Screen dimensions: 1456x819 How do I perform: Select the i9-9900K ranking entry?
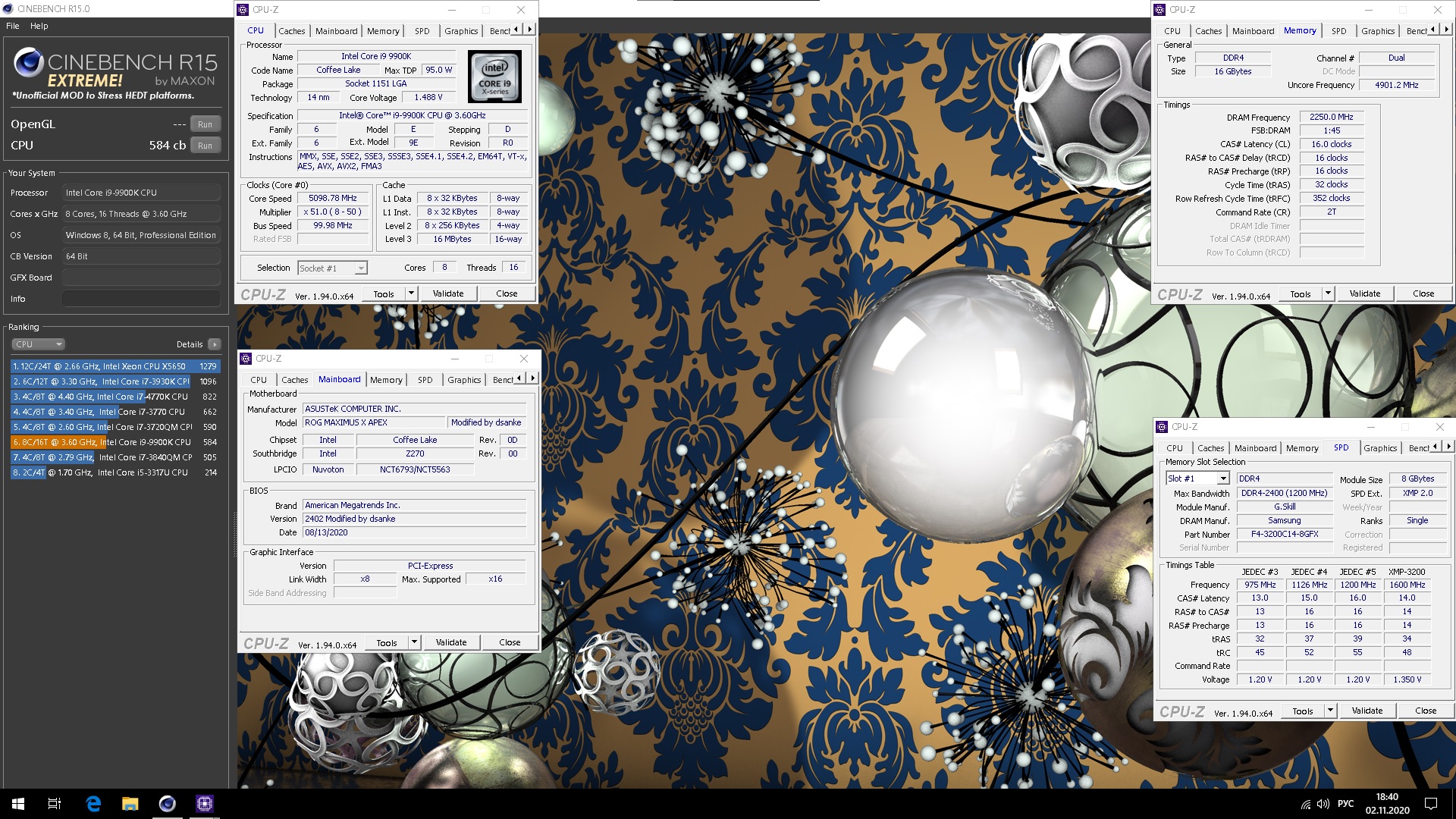click(115, 442)
